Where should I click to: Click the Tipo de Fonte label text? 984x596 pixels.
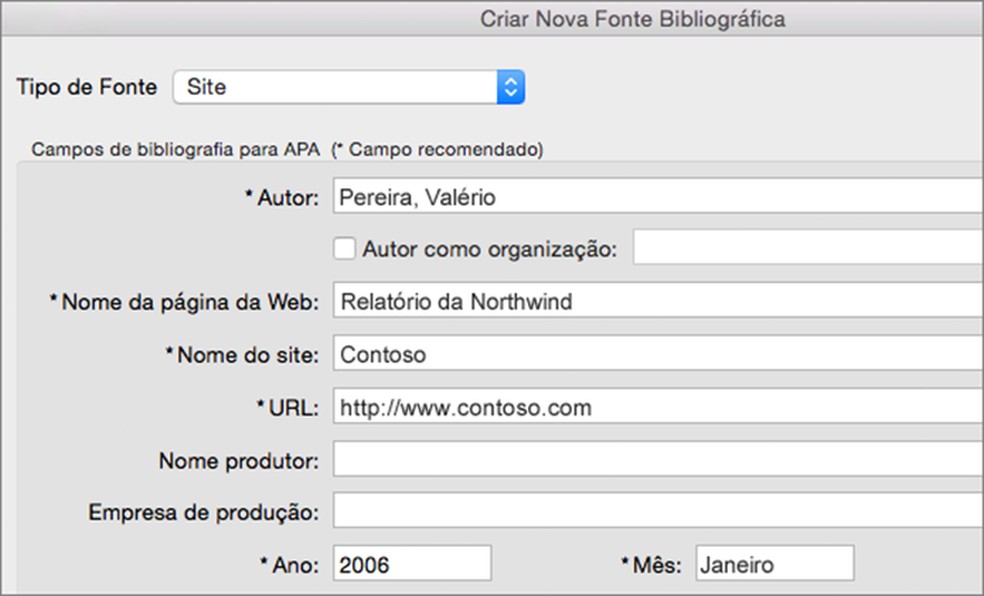coord(87,87)
